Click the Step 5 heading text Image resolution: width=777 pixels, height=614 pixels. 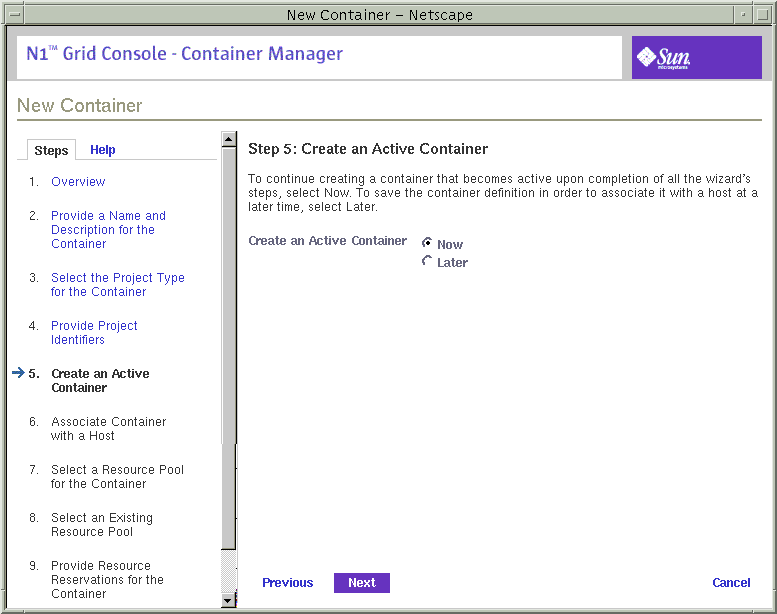pos(368,149)
